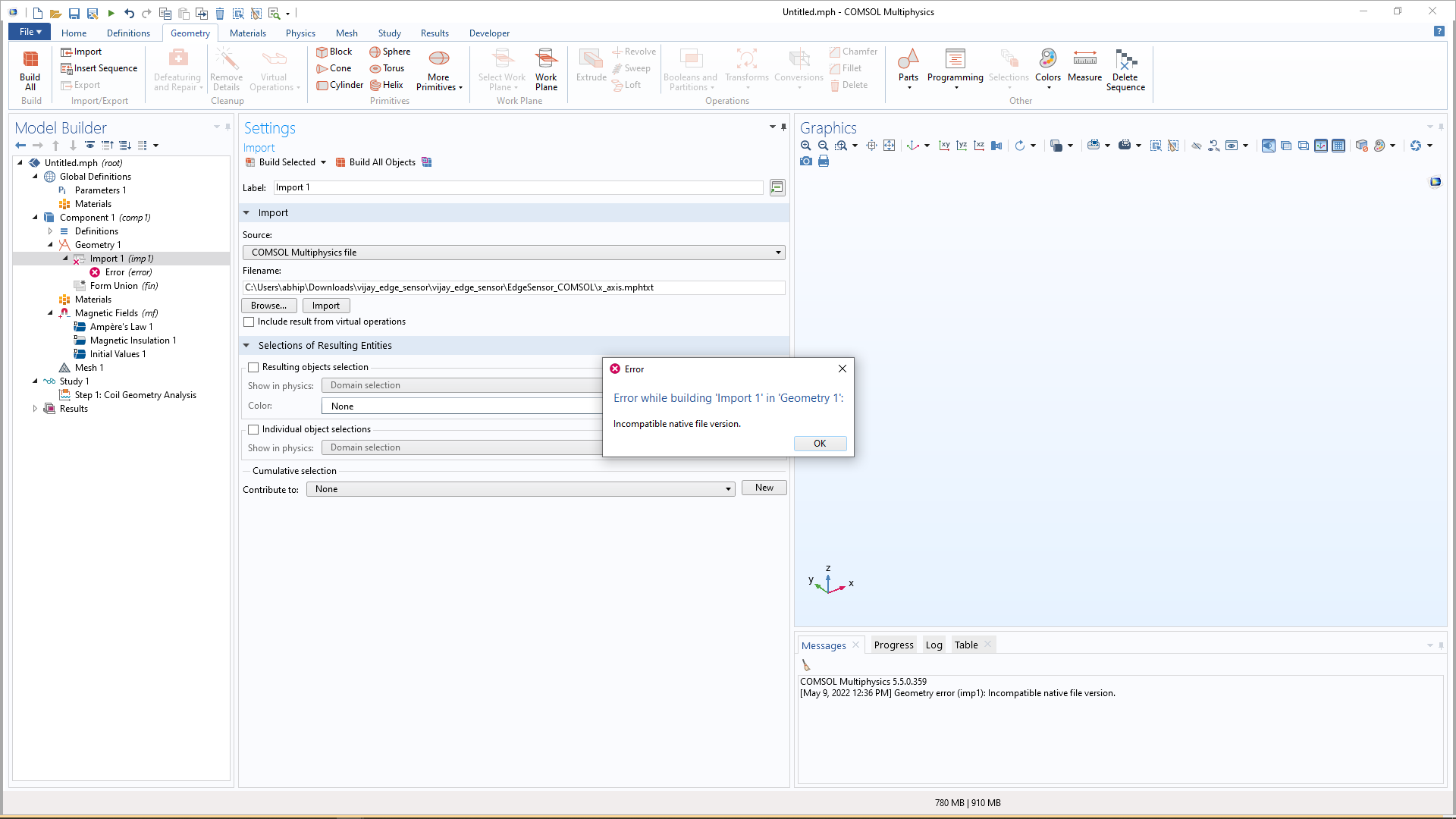Open the Contribute to dropdown
1456x819 pixels.
point(520,489)
